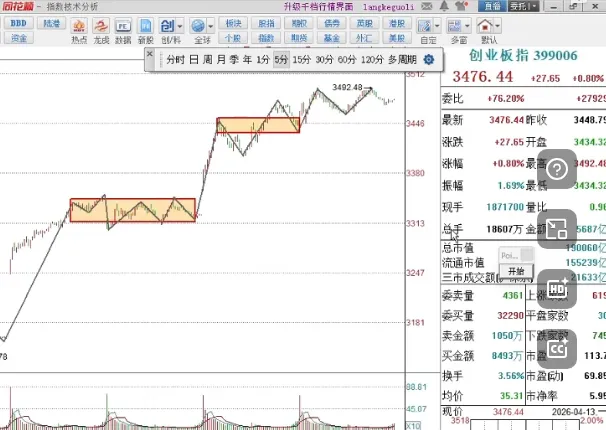Viewport: 606px width, 430px height.
Task: Expand the 默认 dropdown arrow
Action: click(x=497, y=27)
